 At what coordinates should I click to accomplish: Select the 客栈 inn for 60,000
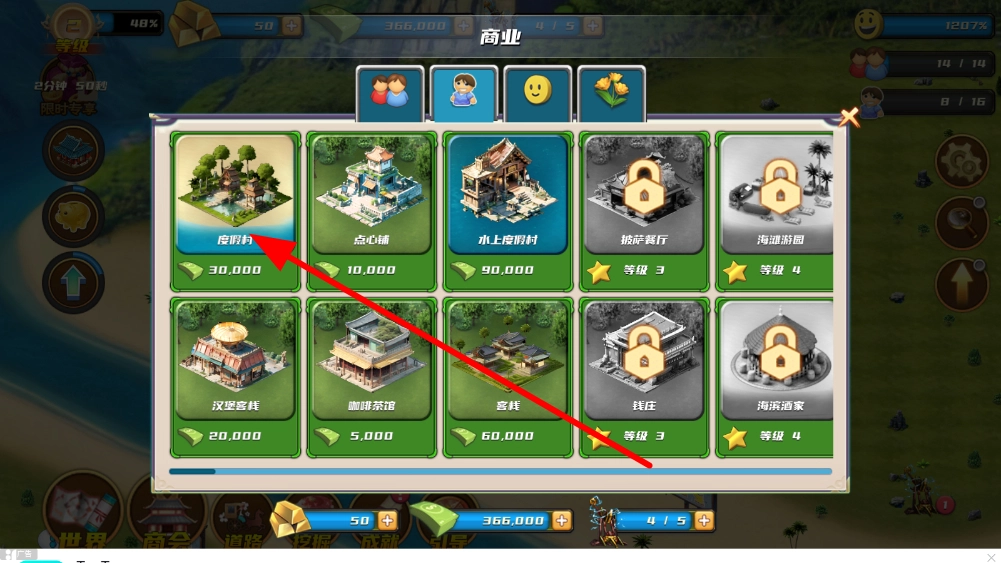coord(508,377)
